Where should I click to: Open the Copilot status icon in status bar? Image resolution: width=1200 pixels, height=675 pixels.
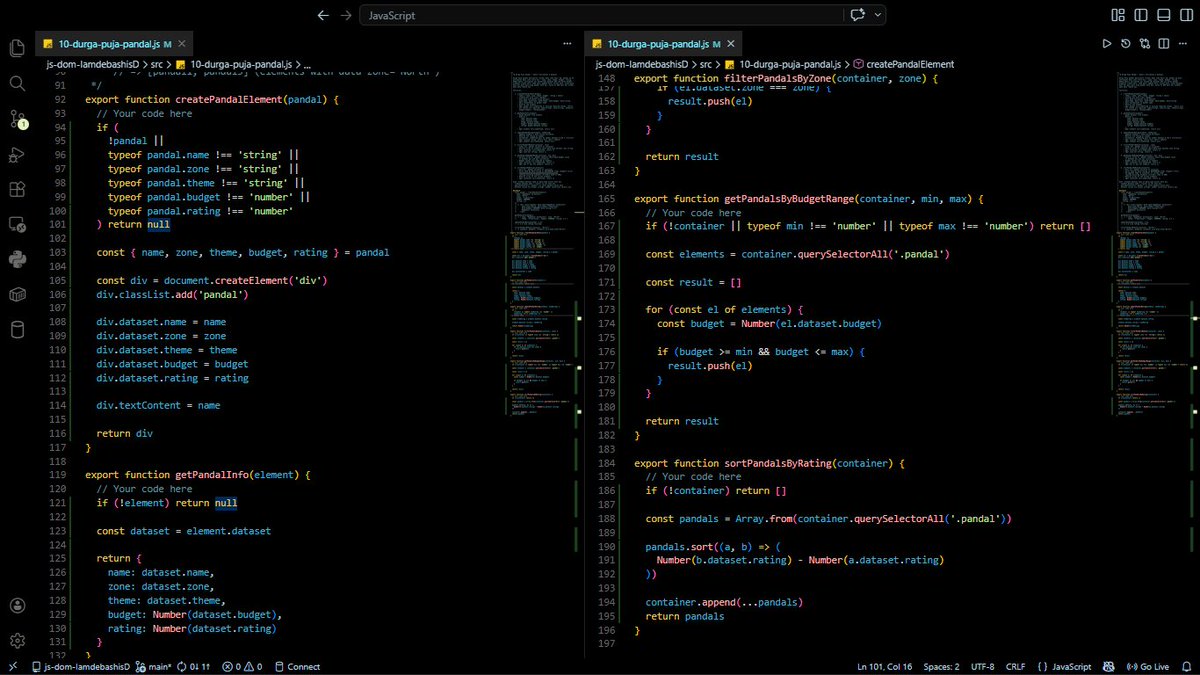(x=1109, y=666)
